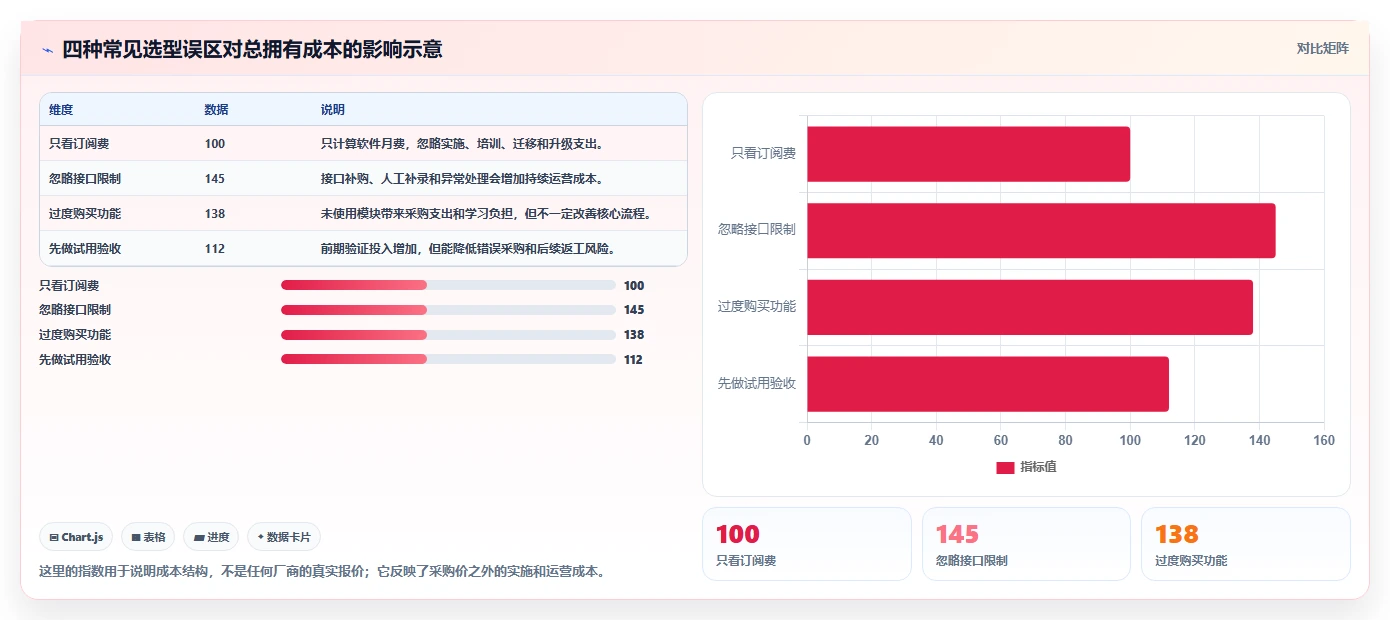This screenshot has height=620, width=1390.
Task: Click the table value 112
Action: 215,249
